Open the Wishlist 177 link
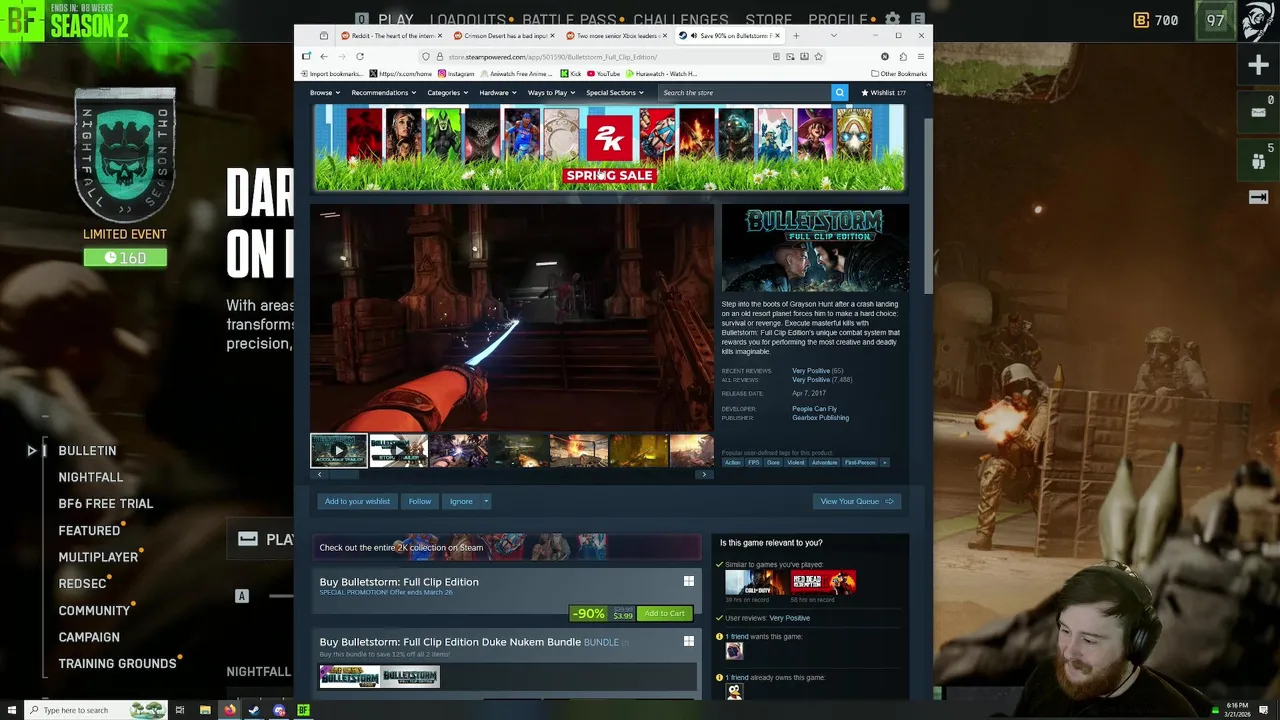The width and height of the screenshot is (1280, 720). (883, 92)
